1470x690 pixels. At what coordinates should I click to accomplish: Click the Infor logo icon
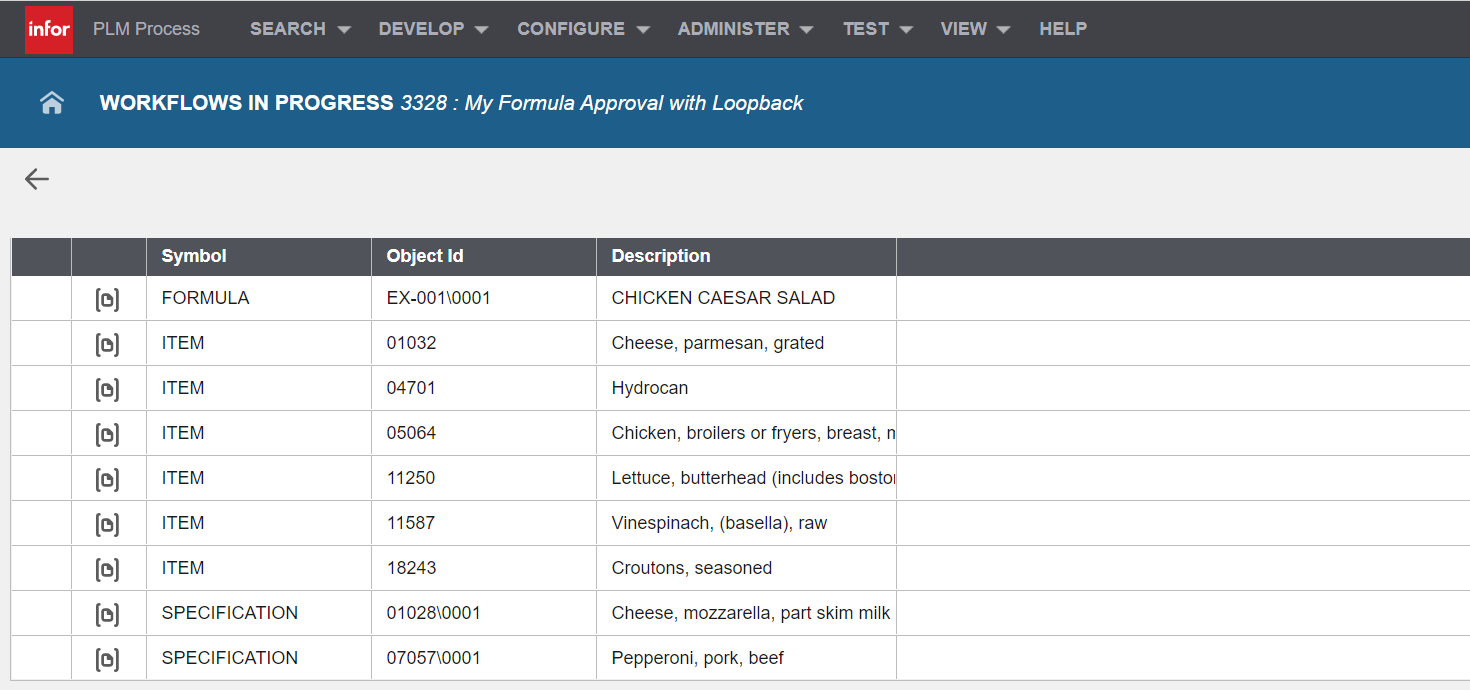49,29
